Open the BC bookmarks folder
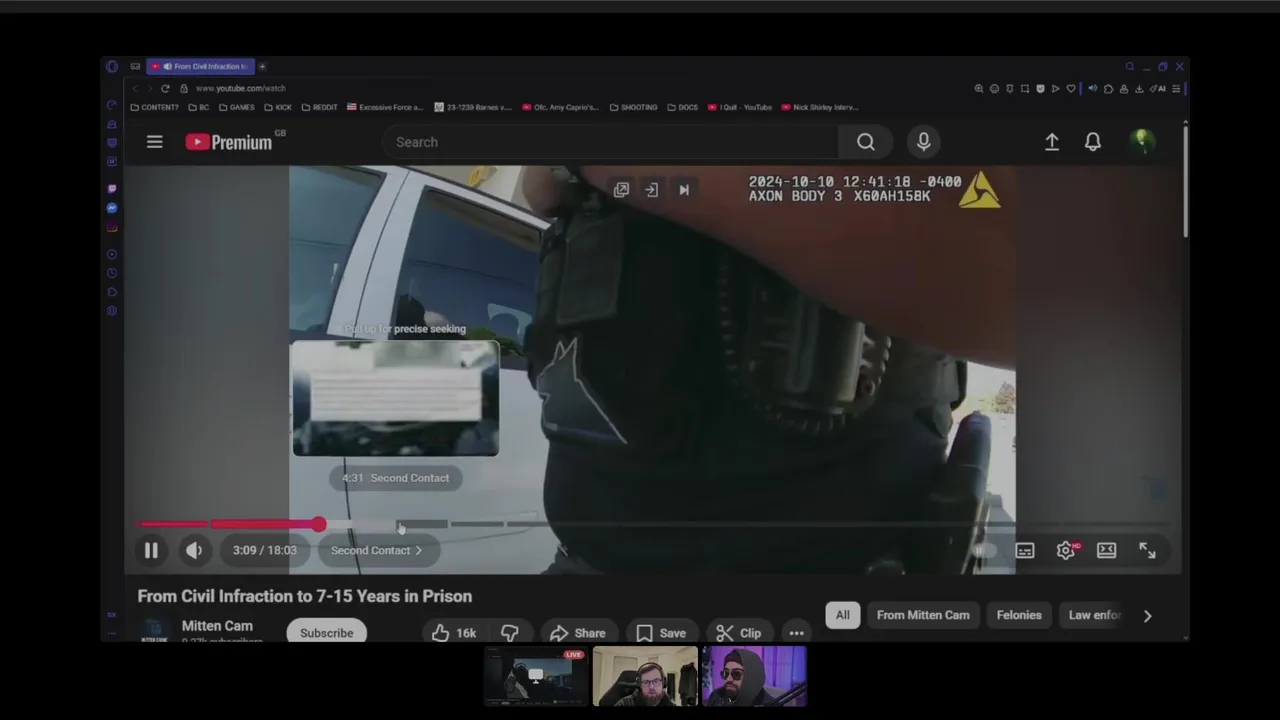 coord(199,107)
